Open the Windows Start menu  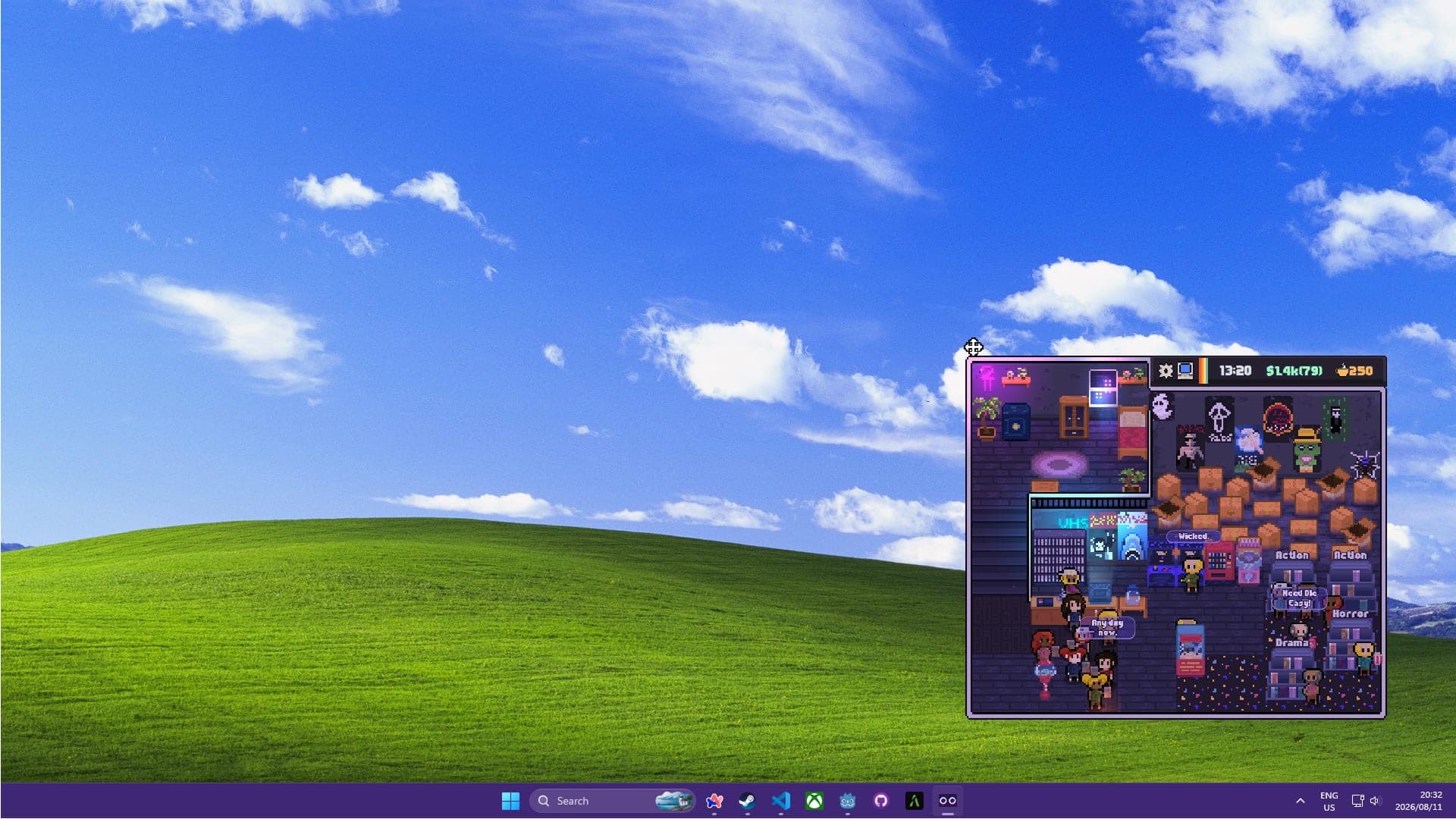[511, 801]
